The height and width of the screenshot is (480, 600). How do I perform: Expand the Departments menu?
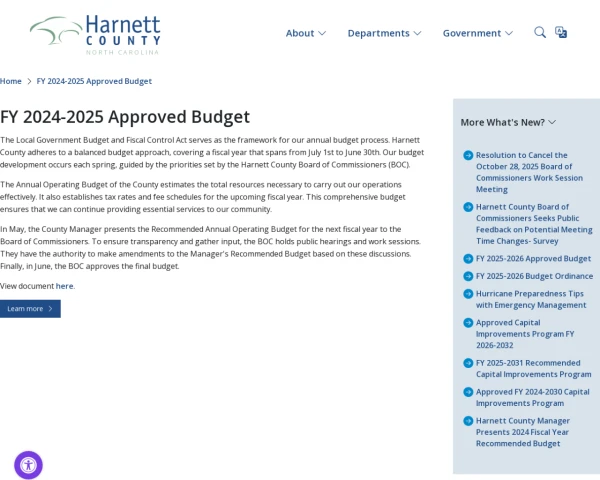384,33
